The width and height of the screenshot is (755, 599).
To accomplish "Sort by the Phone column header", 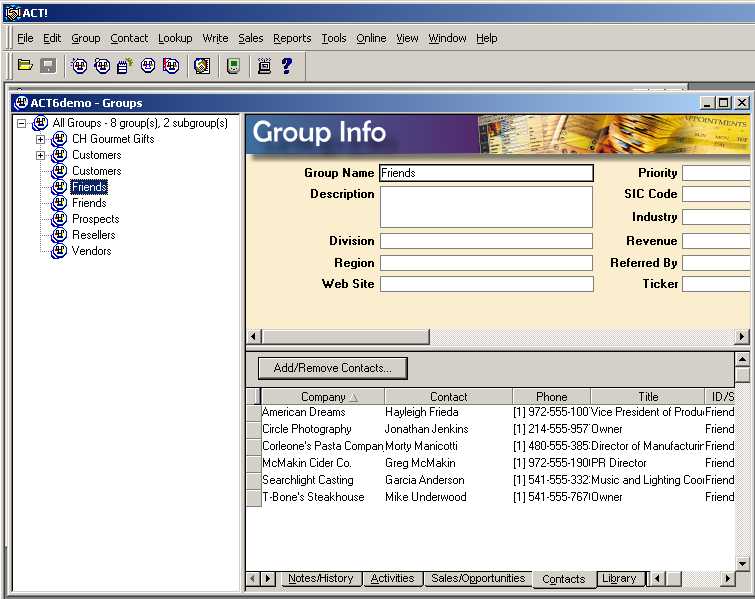I will coord(551,397).
